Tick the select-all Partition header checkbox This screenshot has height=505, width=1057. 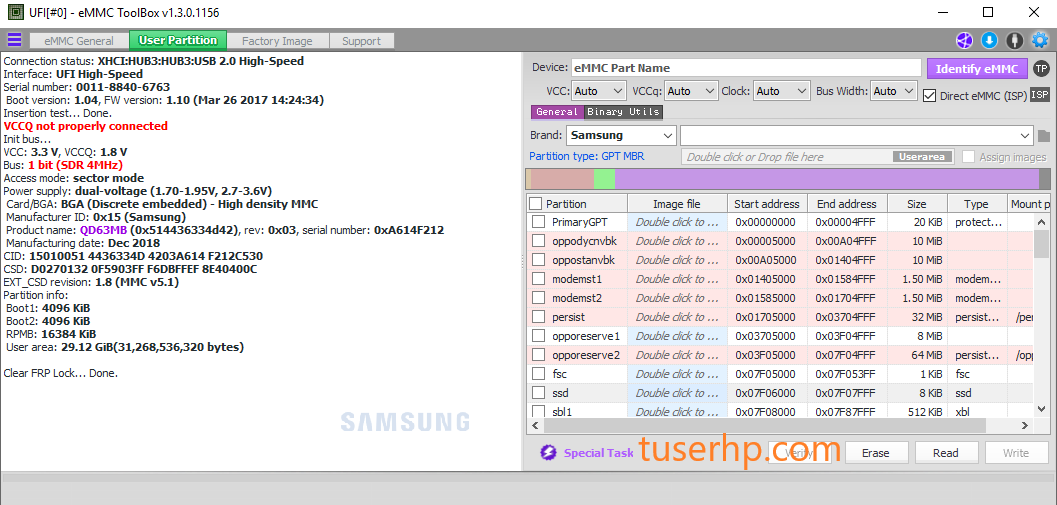click(x=535, y=204)
